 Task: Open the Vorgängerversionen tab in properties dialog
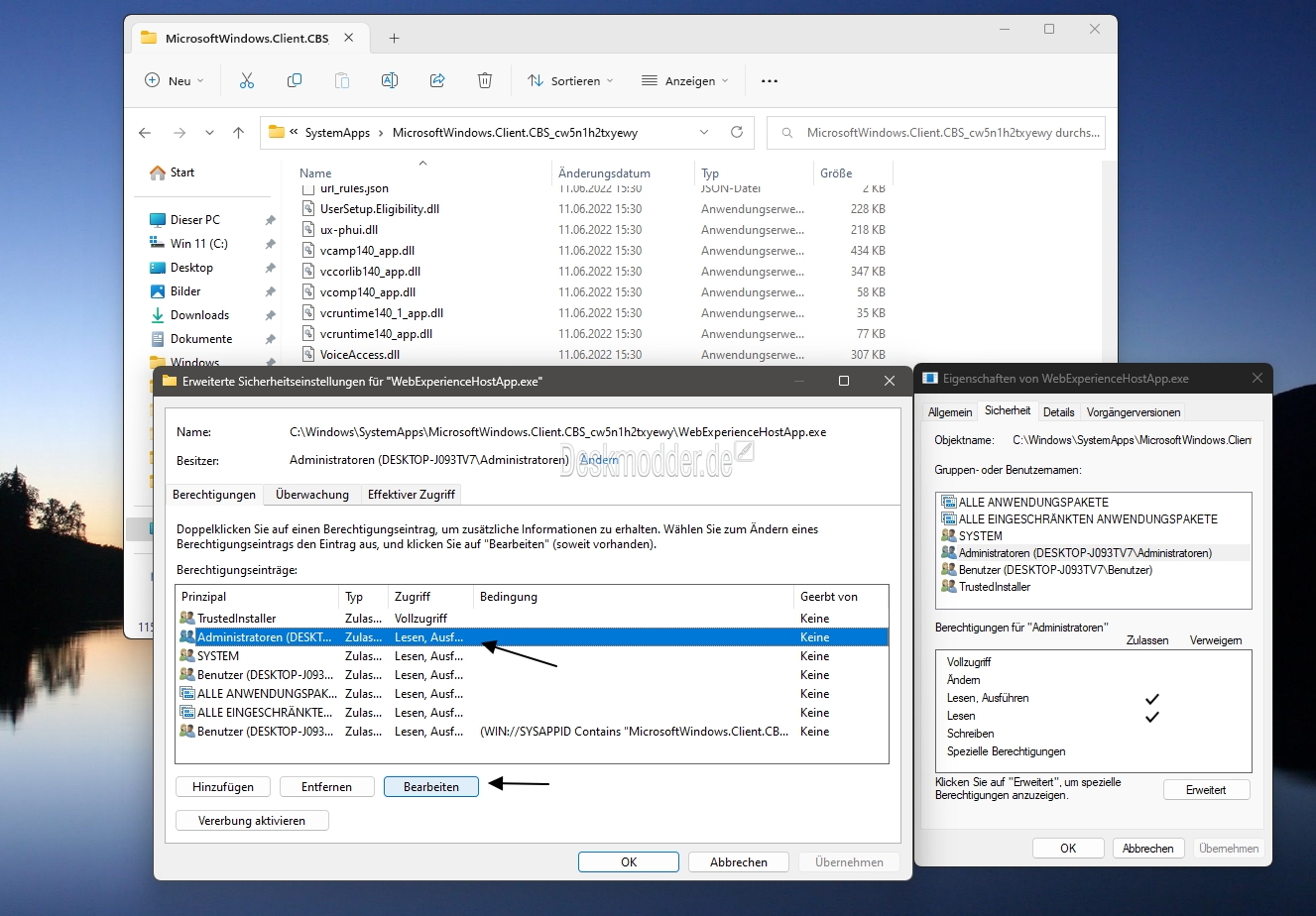click(1134, 412)
